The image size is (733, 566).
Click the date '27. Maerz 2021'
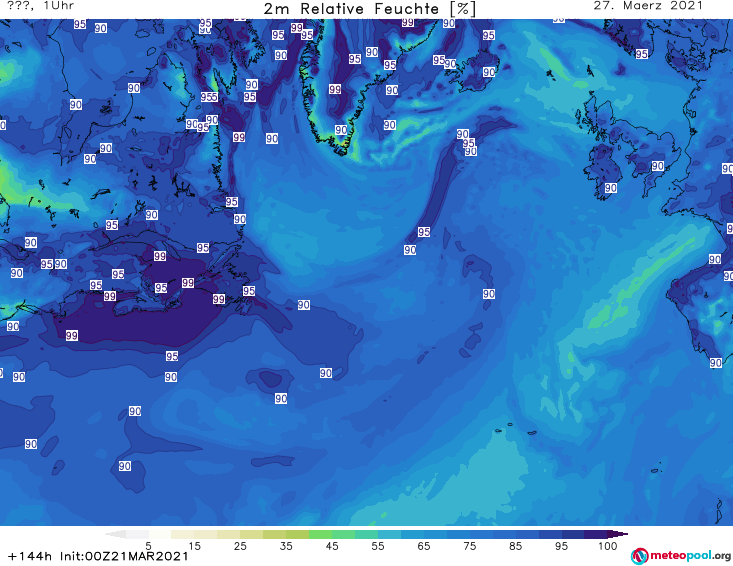click(648, 6)
